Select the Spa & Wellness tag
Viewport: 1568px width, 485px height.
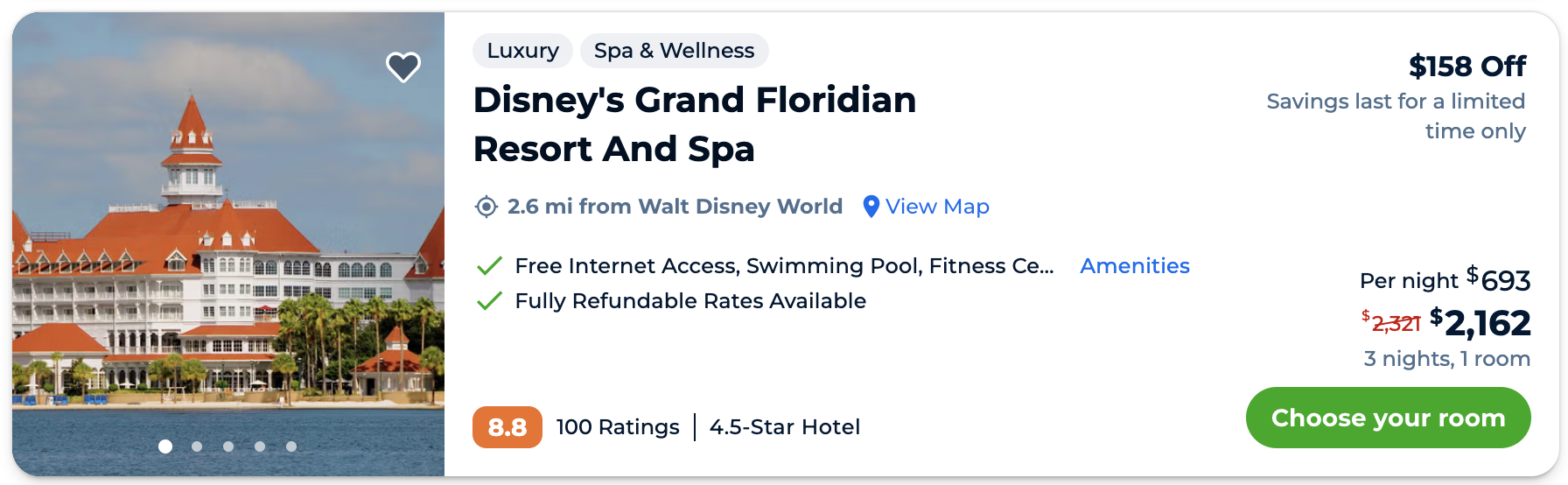point(674,51)
